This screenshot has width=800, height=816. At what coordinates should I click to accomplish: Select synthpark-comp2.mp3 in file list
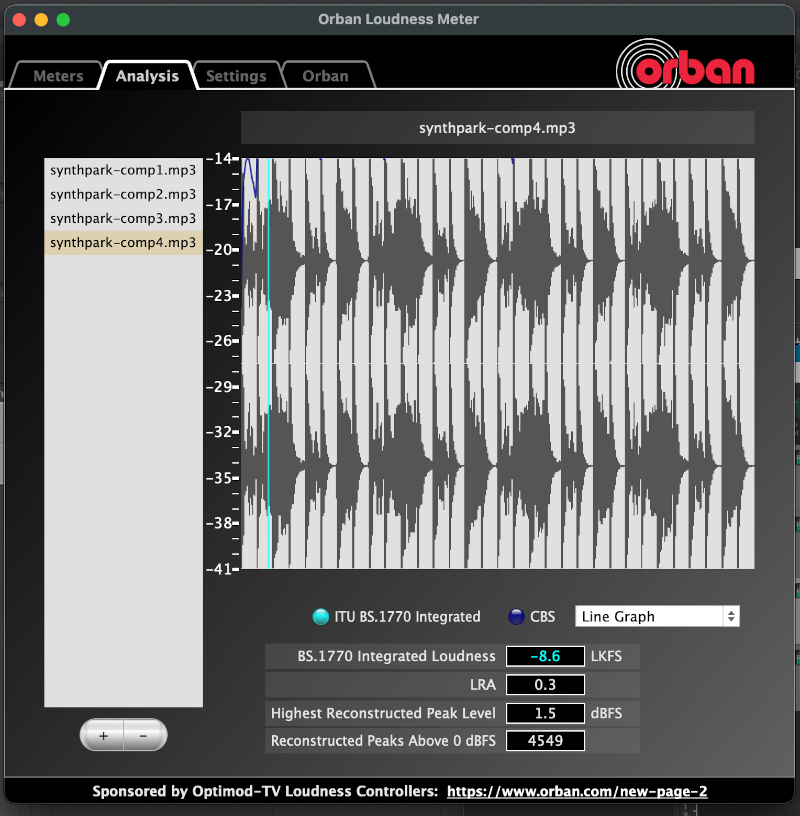123,194
